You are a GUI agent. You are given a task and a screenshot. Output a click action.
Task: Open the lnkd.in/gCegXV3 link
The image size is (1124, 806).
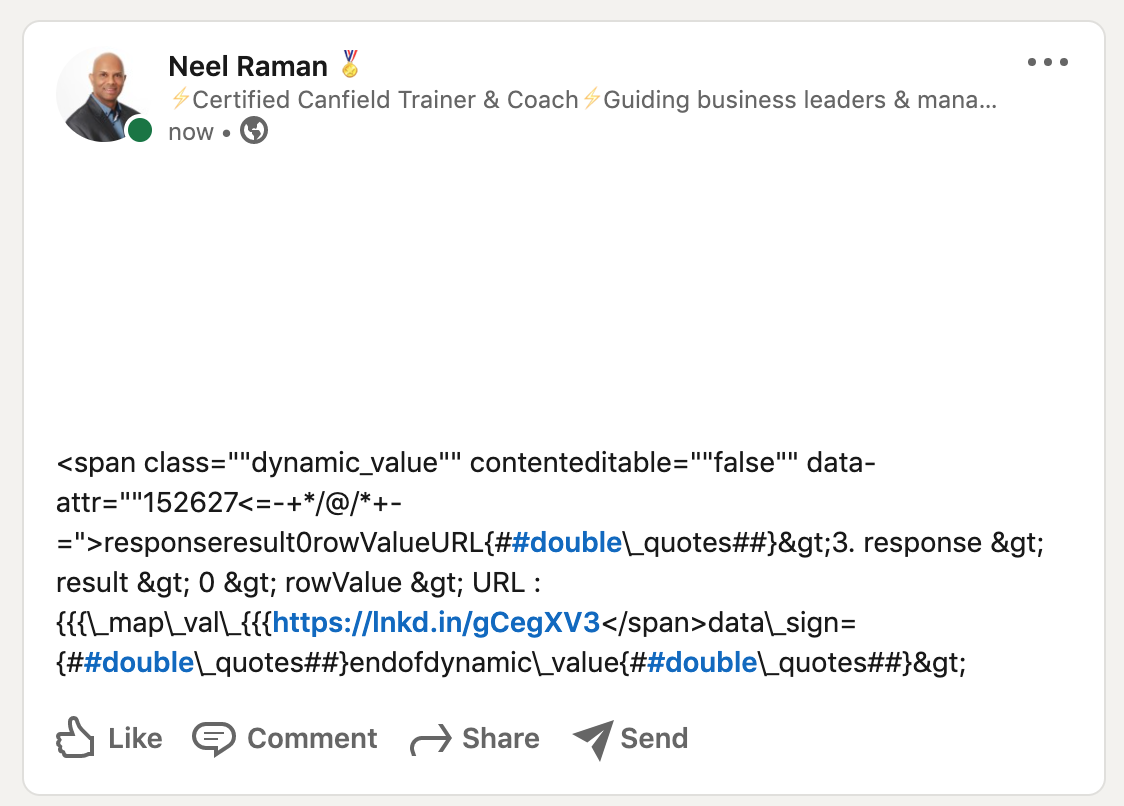click(x=436, y=622)
